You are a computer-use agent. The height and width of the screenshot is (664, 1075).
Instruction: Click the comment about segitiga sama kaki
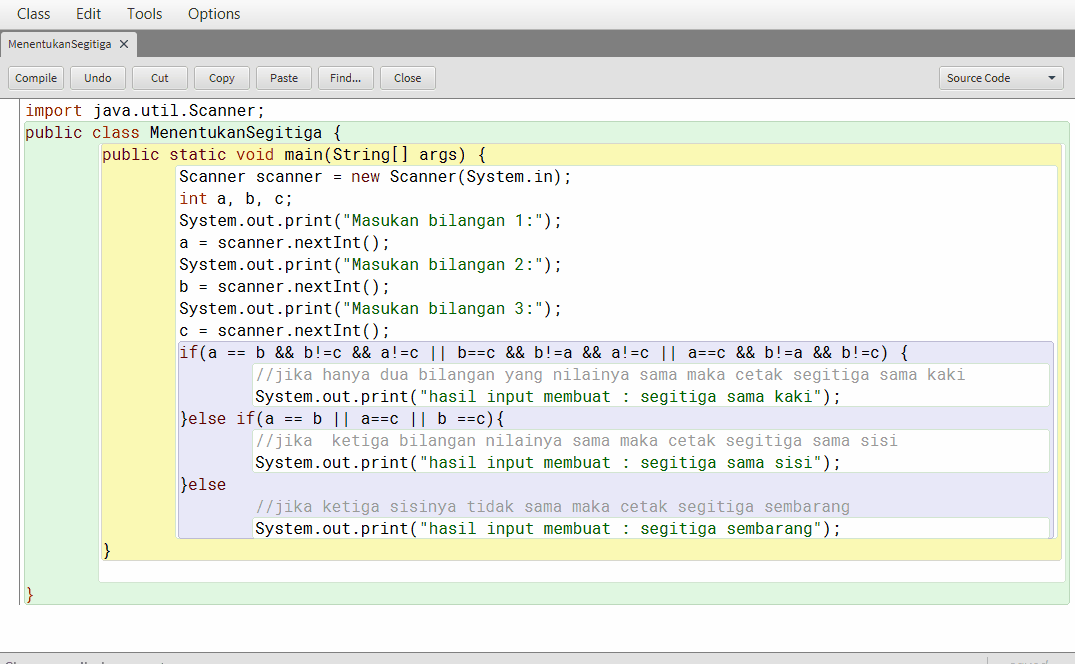[610, 374]
